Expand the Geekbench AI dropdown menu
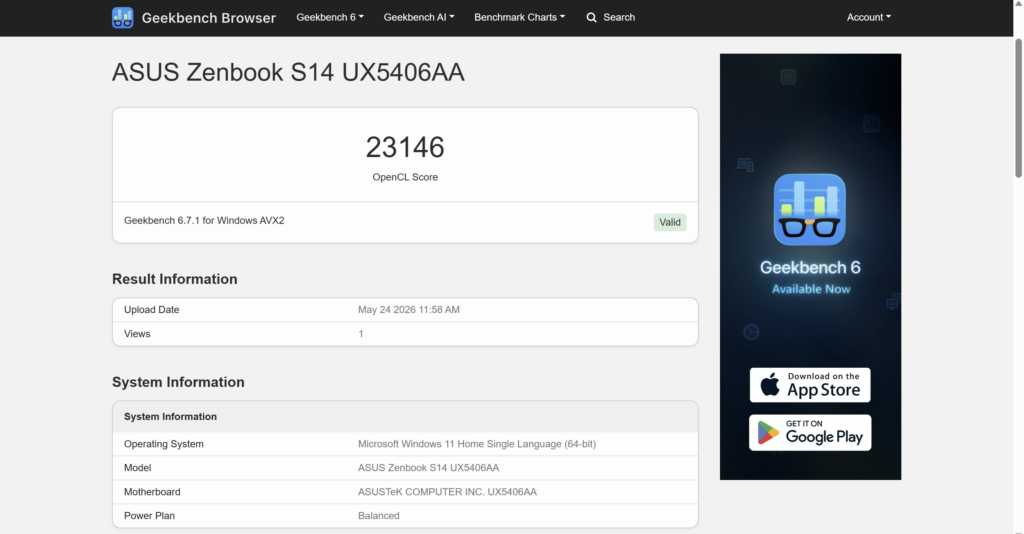This screenshot has width=1024, height=534. 419,18
